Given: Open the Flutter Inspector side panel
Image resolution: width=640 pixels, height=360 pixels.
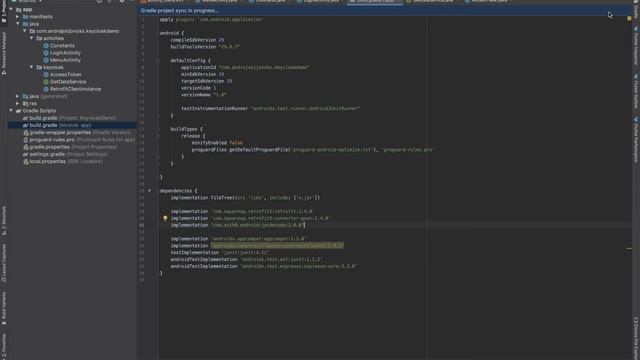Looking at the screenshot, I should 636,46.
